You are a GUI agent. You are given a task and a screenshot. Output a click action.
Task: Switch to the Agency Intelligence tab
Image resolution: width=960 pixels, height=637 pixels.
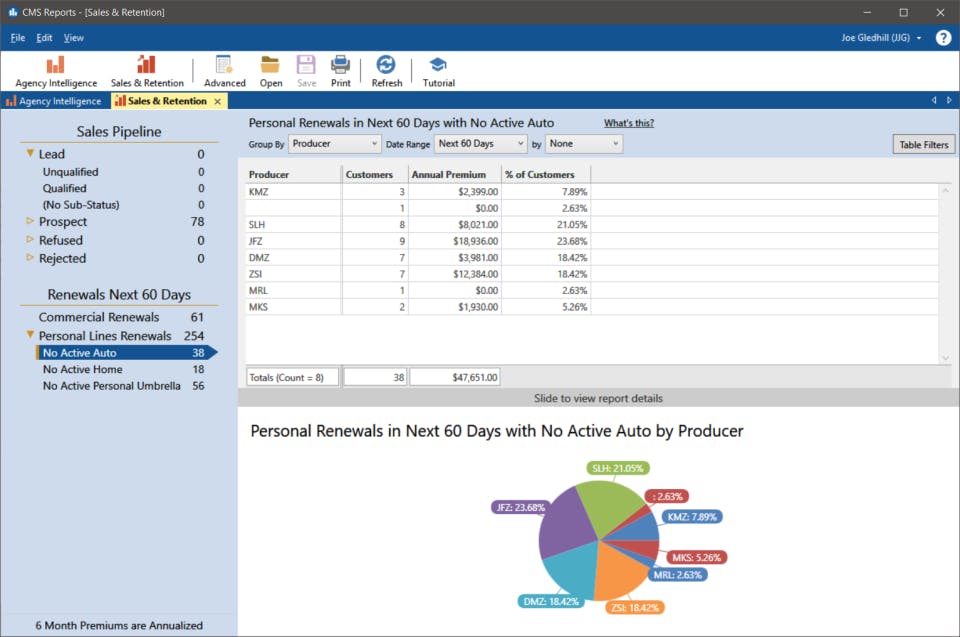point(55,100)
